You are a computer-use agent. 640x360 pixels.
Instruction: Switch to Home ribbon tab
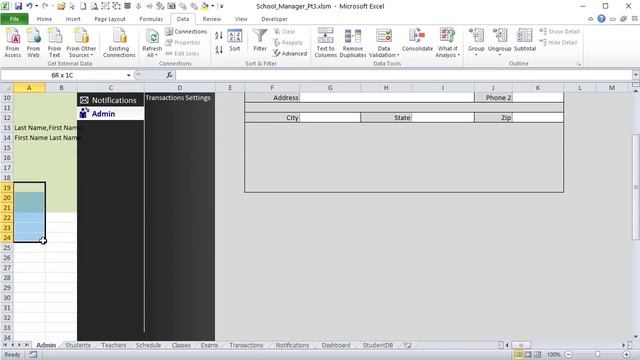pos(44,19)
